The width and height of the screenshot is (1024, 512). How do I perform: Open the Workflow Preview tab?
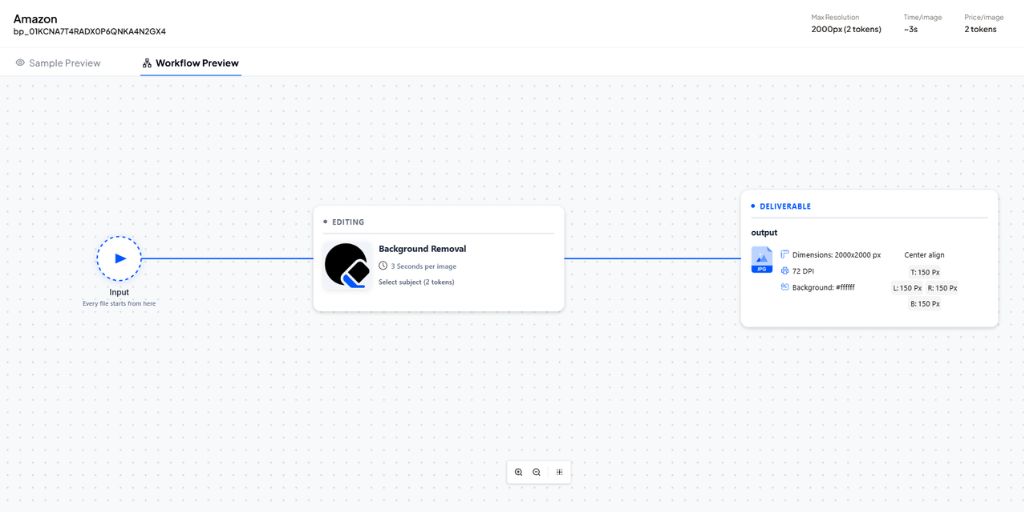coord(191,63)
